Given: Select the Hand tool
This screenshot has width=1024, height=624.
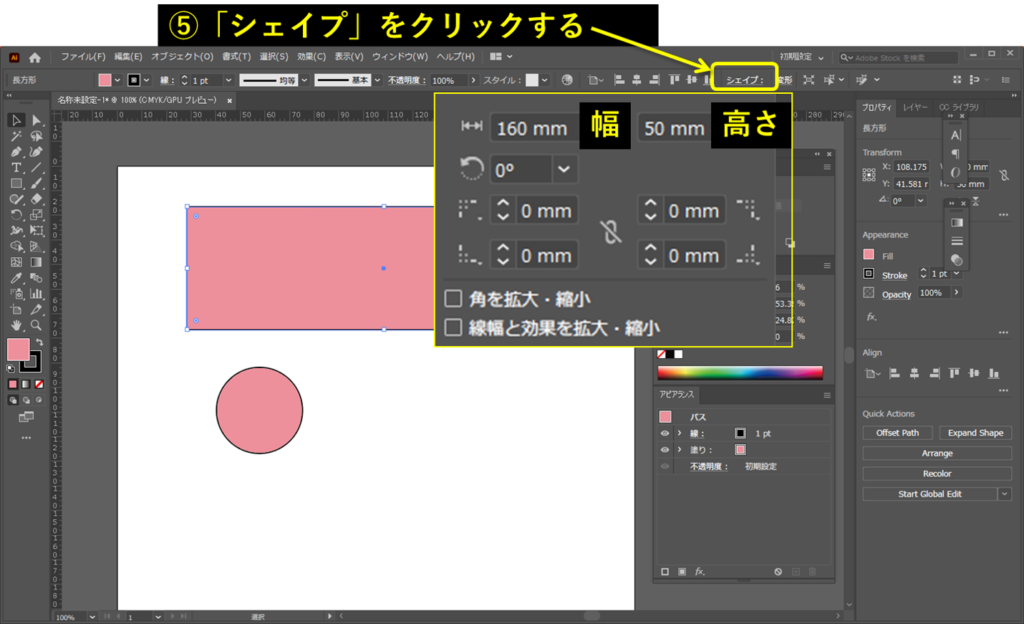Looking at the screenshot, I should point(17,325).
